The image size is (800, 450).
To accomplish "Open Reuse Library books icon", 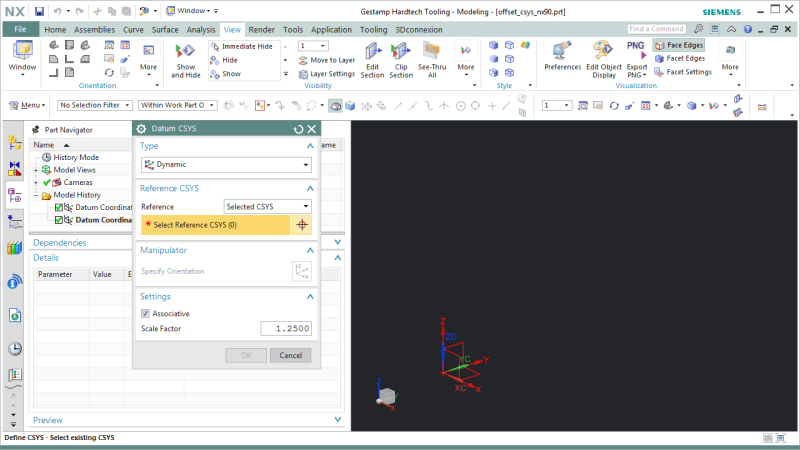I will (15, 247).
